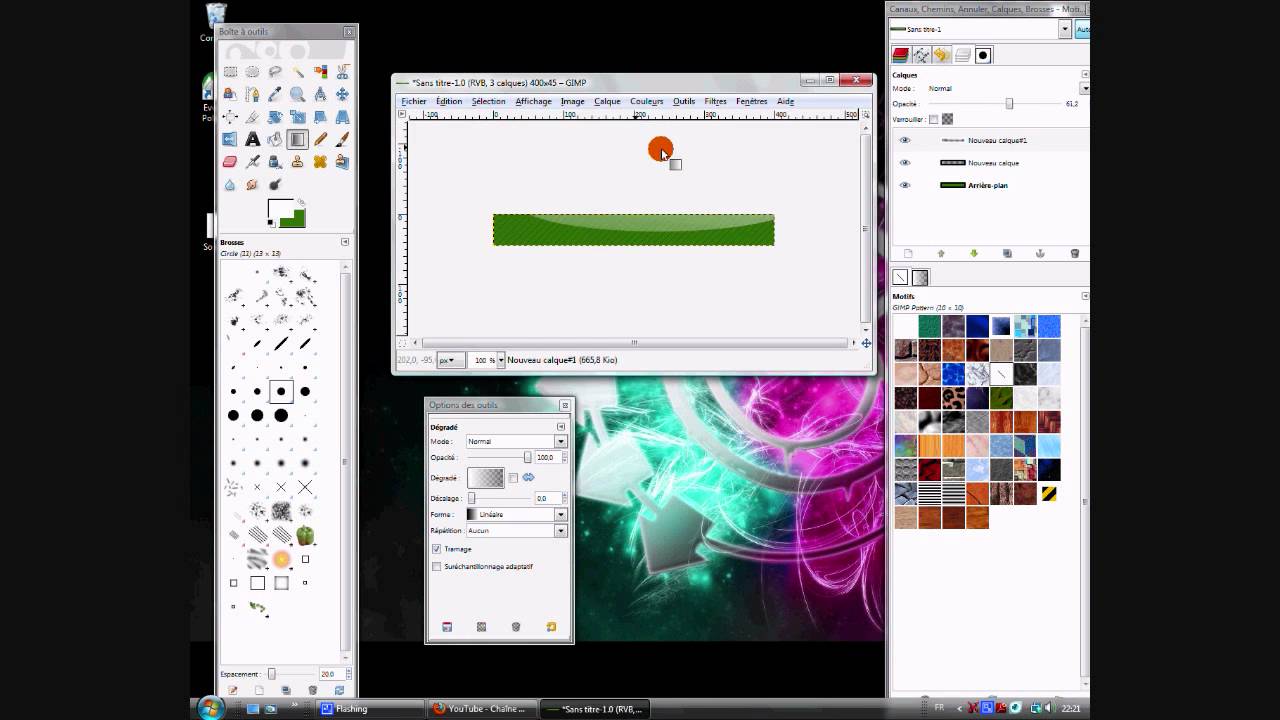Select the Ellipse Select tool

pos(253,72)
